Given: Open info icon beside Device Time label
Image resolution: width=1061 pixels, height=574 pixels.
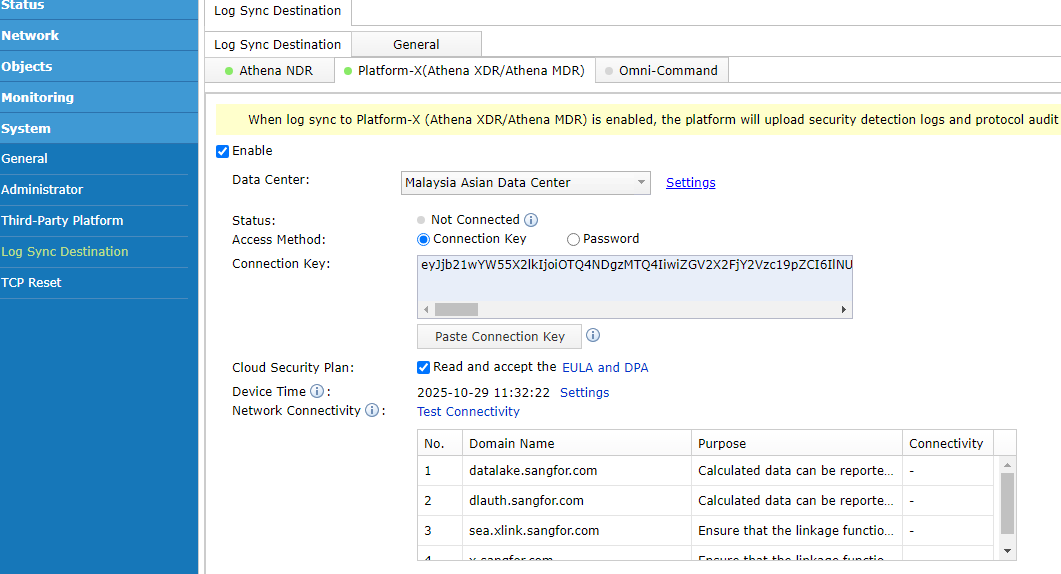Looking at the screenshot, I should coord(317,391).
